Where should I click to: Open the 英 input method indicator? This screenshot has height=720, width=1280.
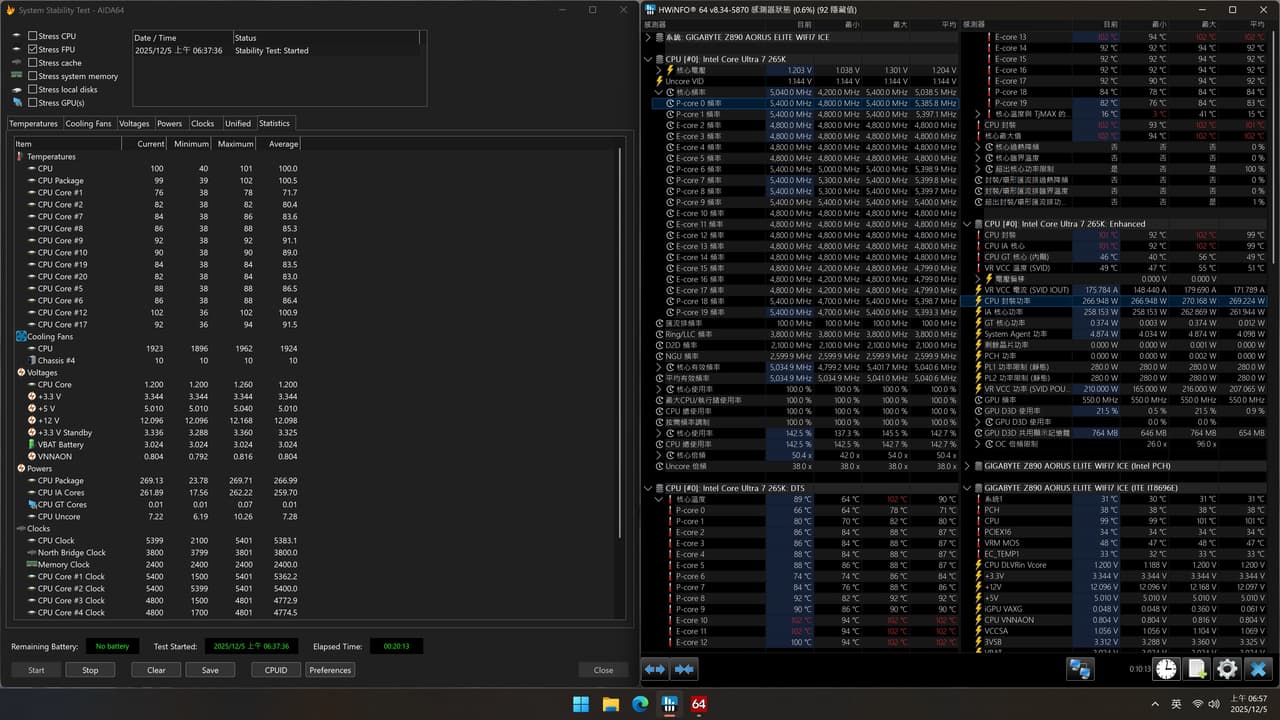[1176, 704]
